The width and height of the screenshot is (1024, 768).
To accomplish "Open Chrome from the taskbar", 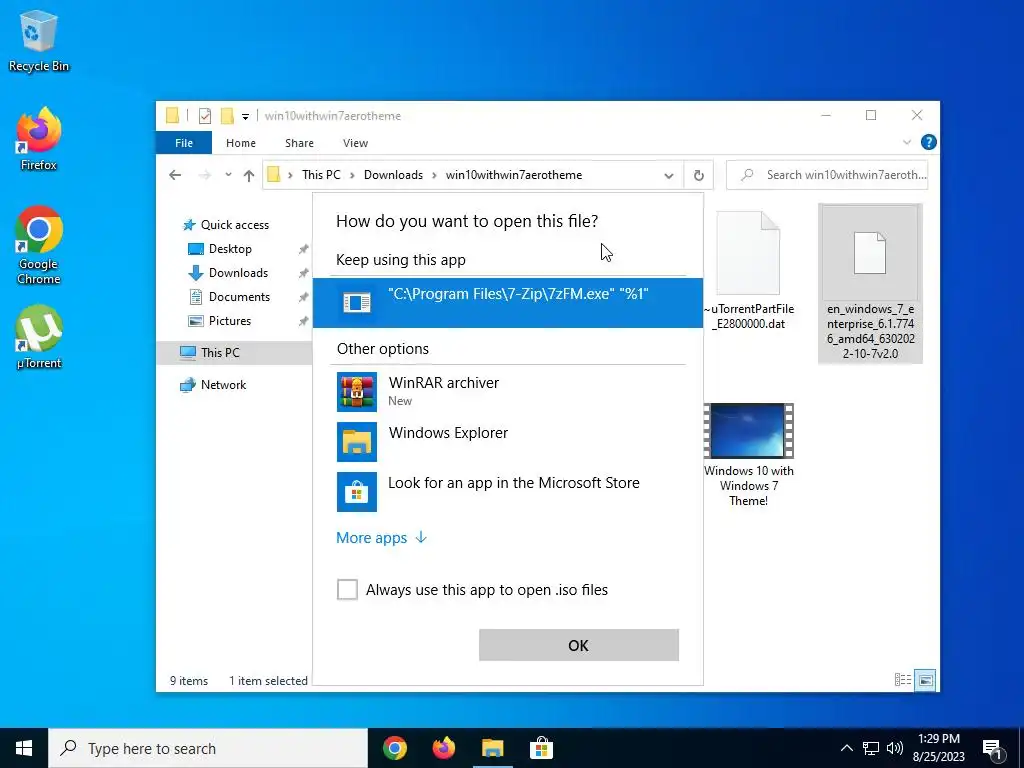I will point(394,748).
